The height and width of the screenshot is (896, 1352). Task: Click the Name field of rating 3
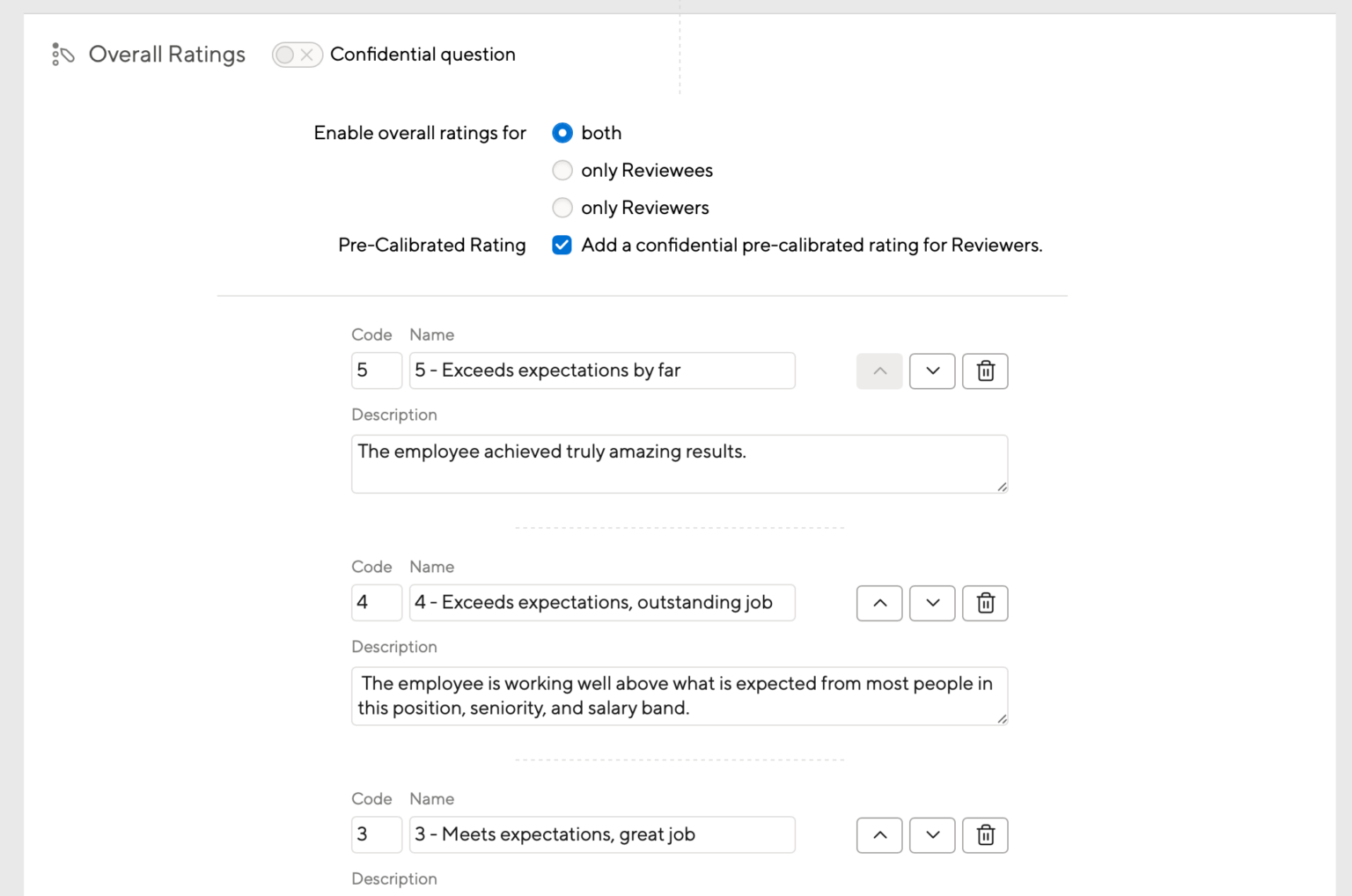pyautogui.click(x=601, y=834)
